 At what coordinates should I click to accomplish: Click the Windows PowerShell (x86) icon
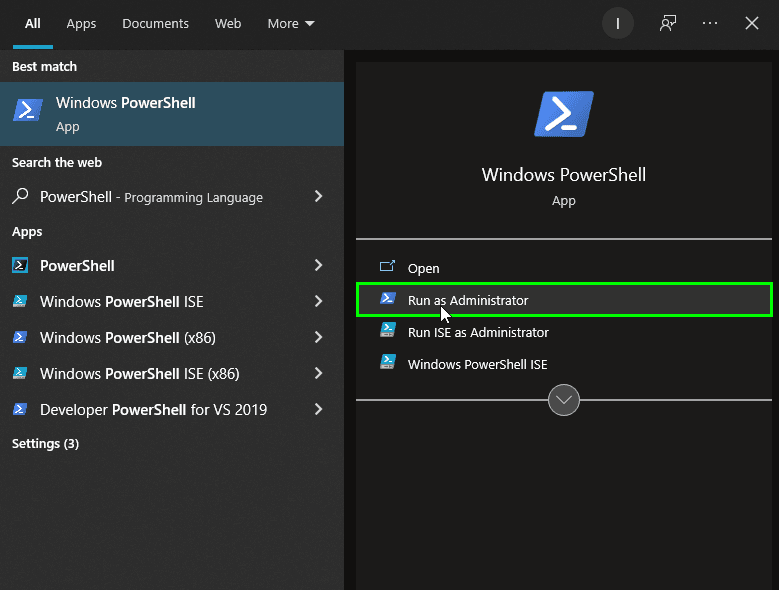pyautogui.click(x=20, y=337)
